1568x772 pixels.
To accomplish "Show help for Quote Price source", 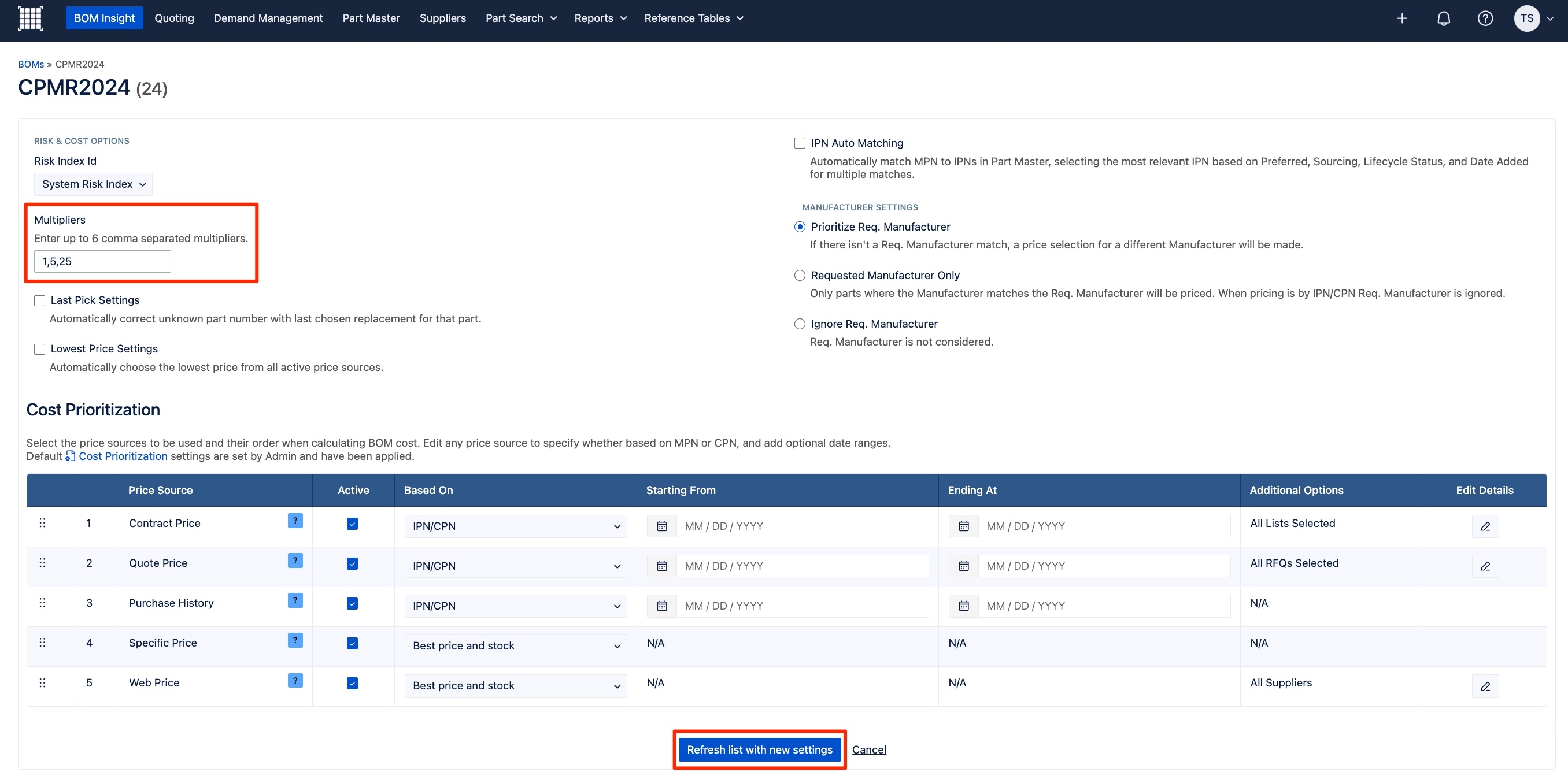I will click(295, 561).
